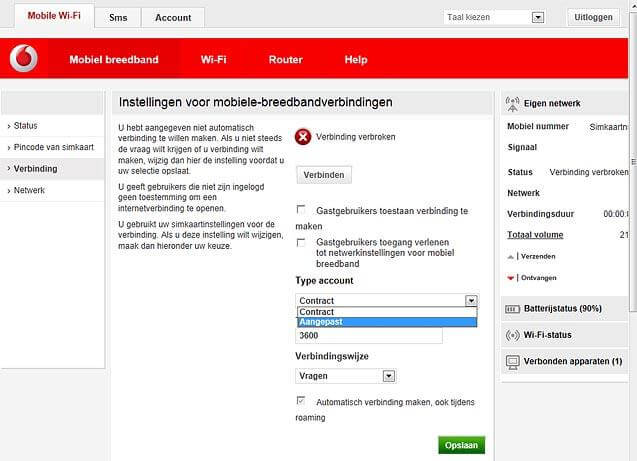Choose Contract option in the dropdown list
Screen dimensions: 637x461
[387, 312]
